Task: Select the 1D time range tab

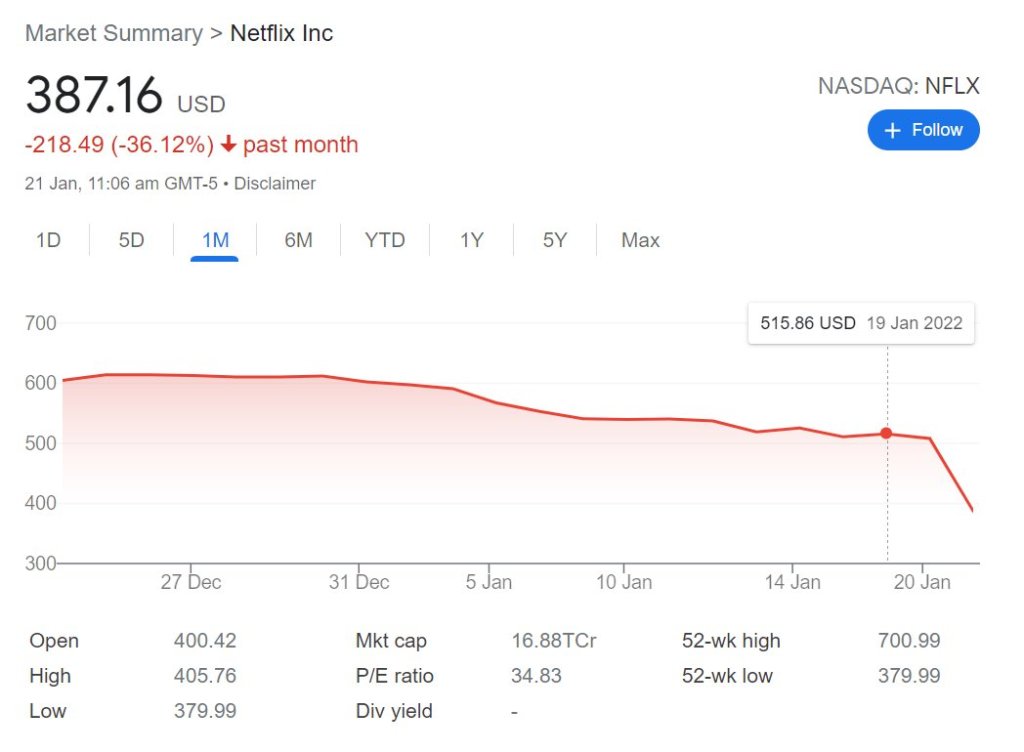Action: [x=48, y=240]
